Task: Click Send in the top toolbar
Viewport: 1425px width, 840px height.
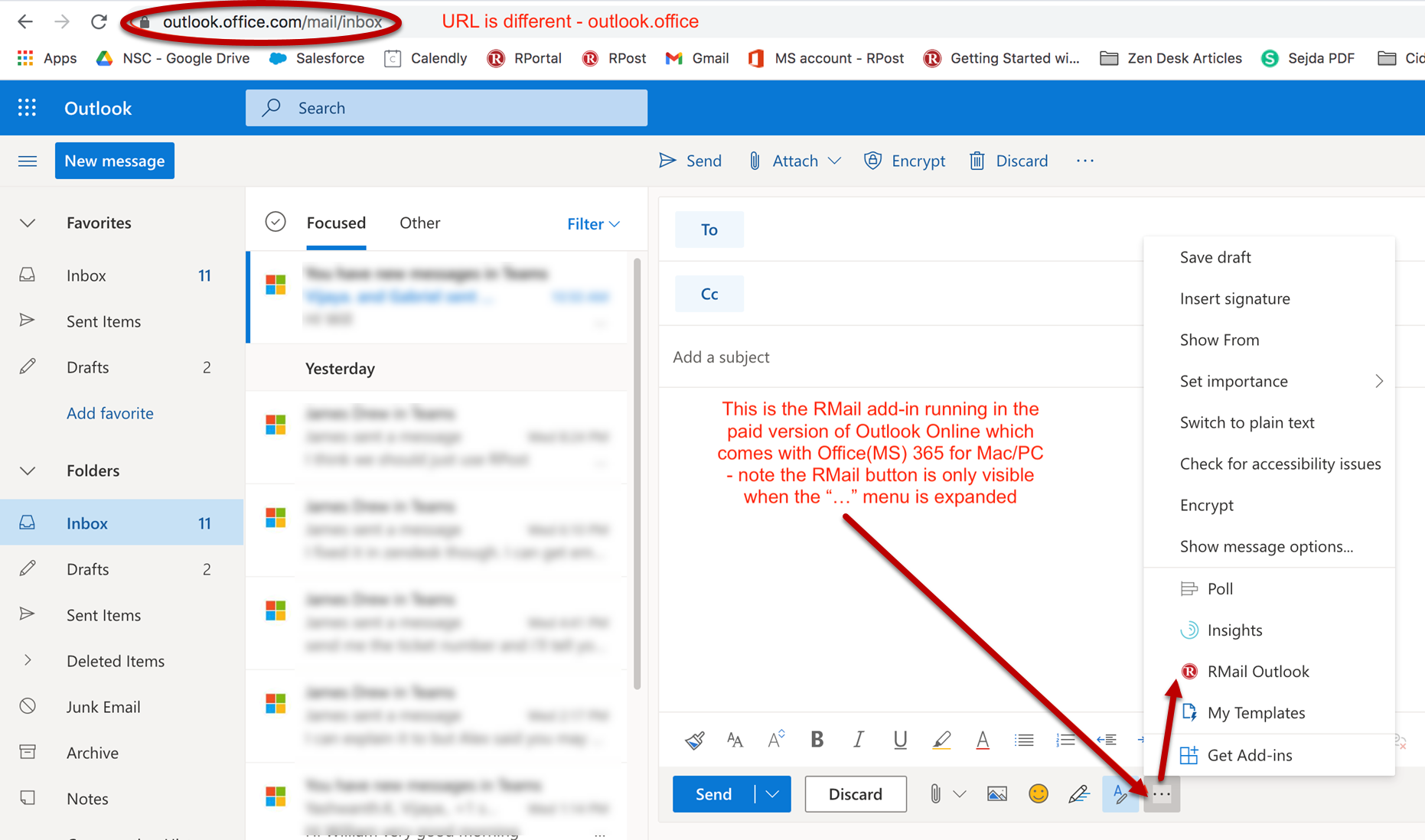Action: (x=690, y=161)
